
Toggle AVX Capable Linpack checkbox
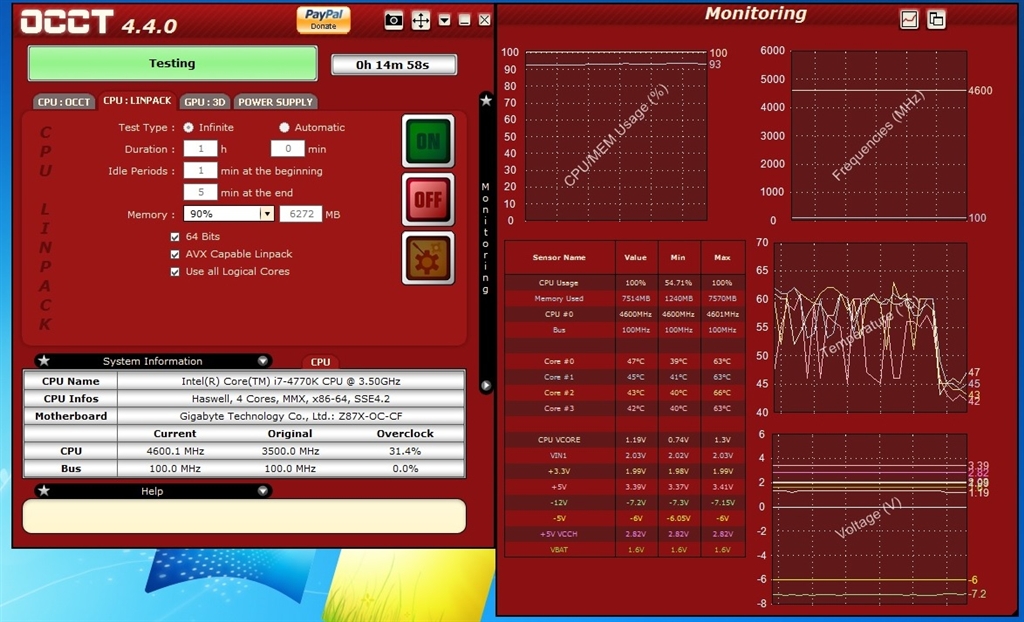(x=175, y=254)
